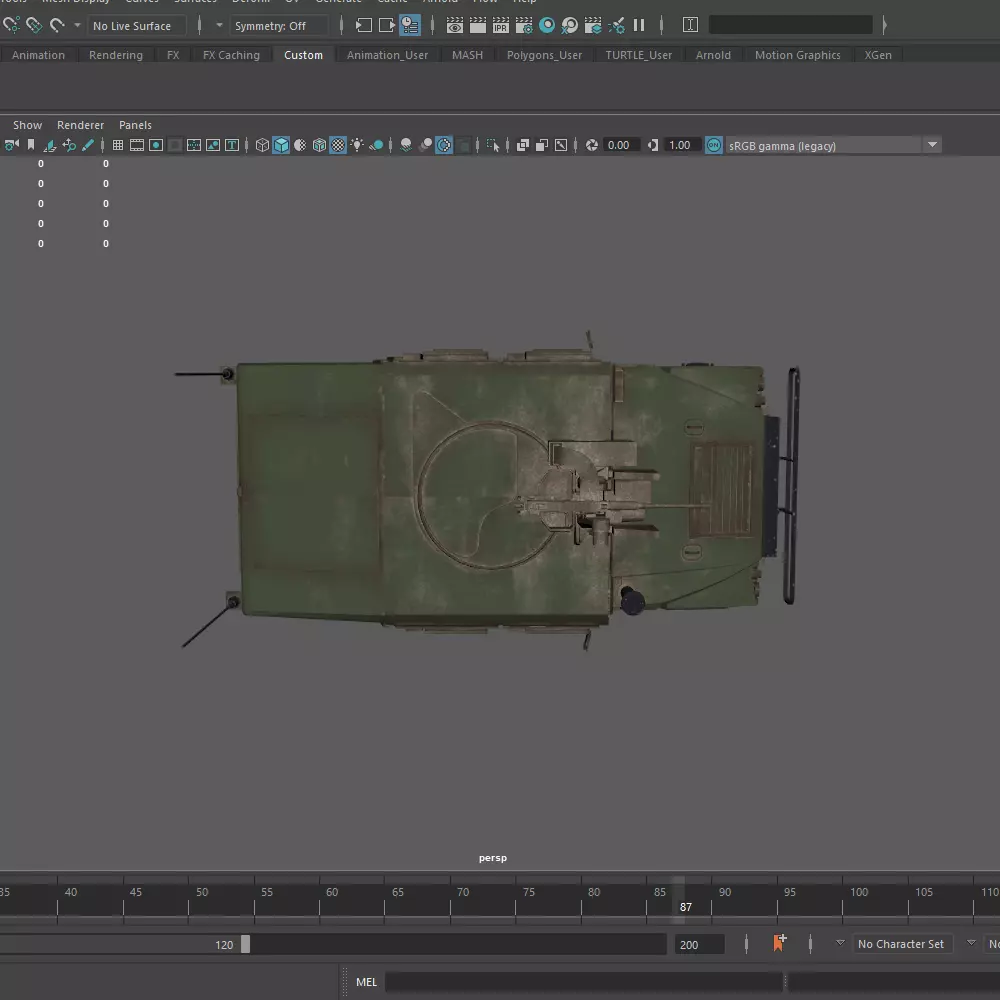Click the Select outputs icon
This screenshot has height=1000, width=1000.
point(386,26)
